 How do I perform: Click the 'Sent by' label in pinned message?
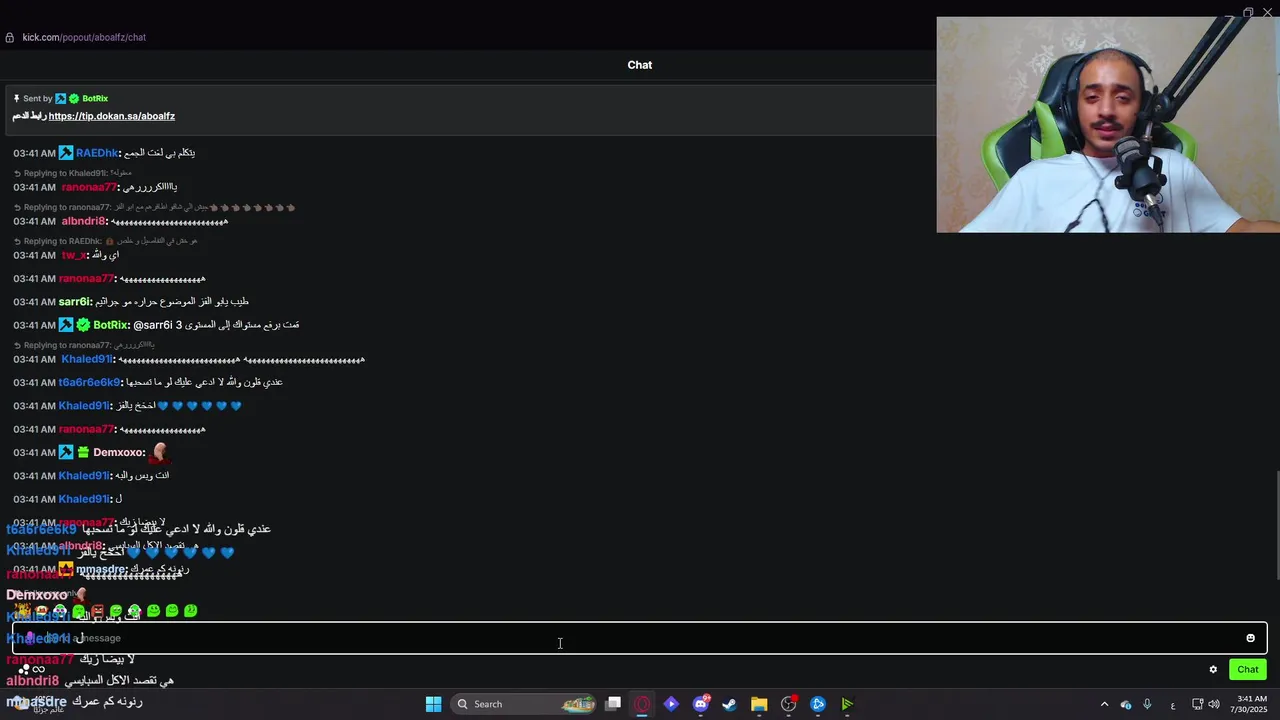[38, 99]
